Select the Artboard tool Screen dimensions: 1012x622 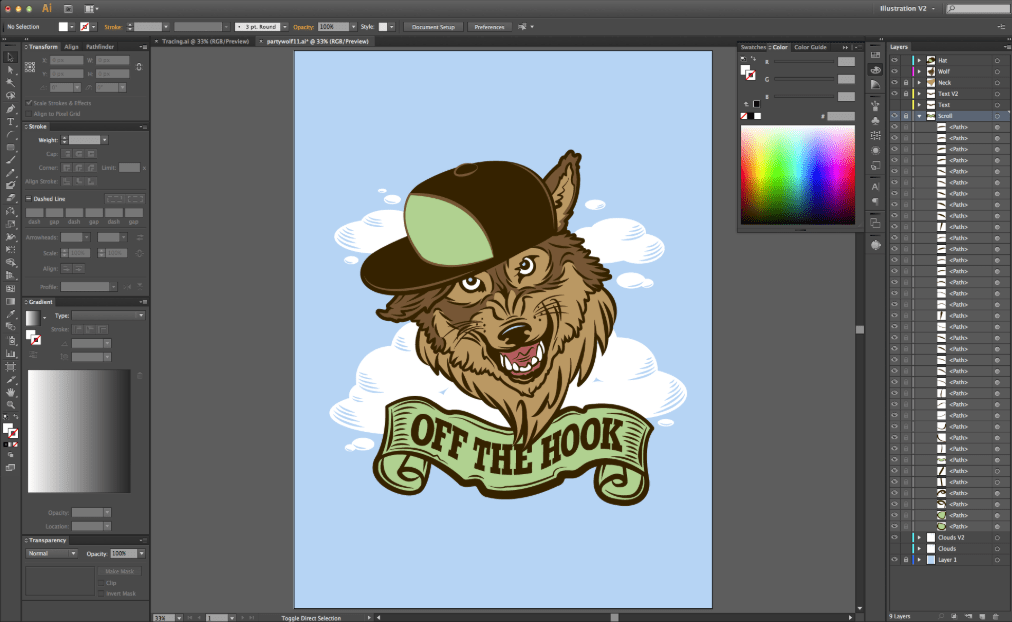pyautogui.click(x=11, y=367)
